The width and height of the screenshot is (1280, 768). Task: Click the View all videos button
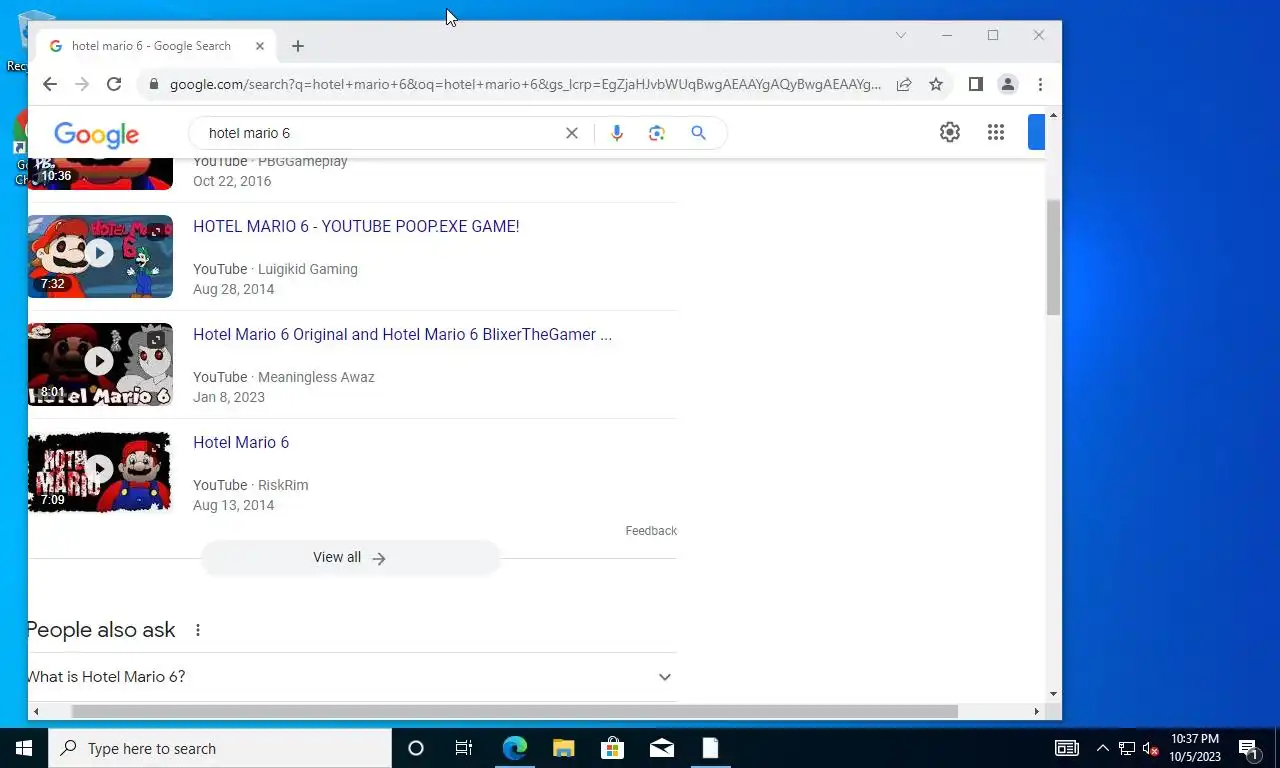pyautogui.click(x=350, y=558)
